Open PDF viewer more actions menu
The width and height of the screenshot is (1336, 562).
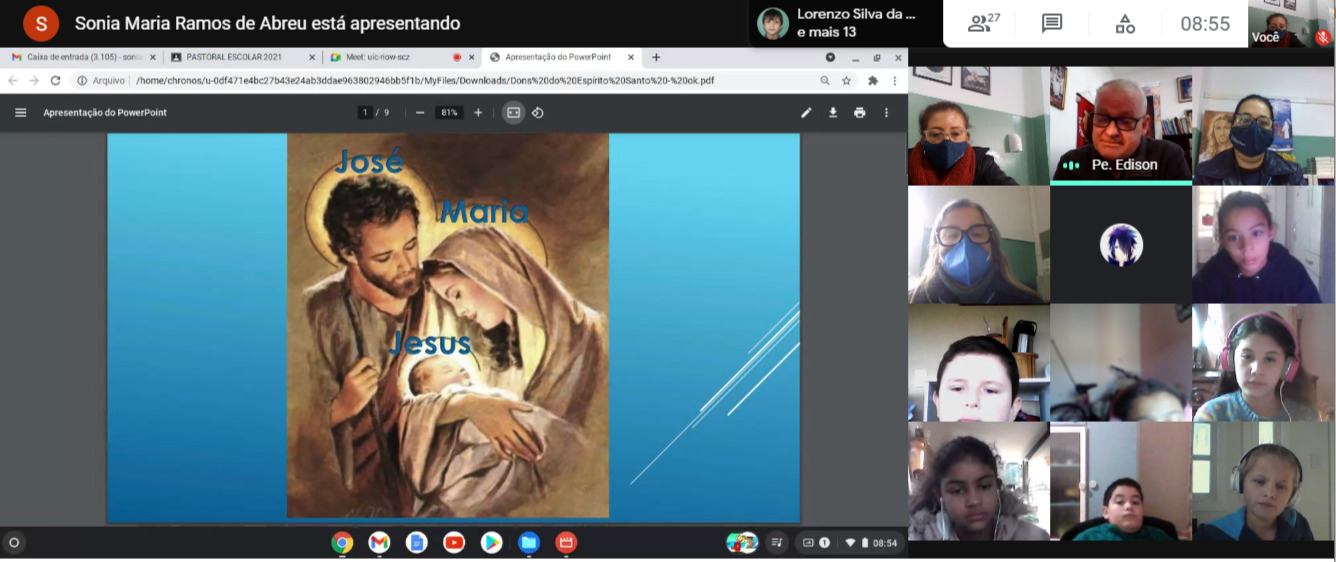click(886, 113)
